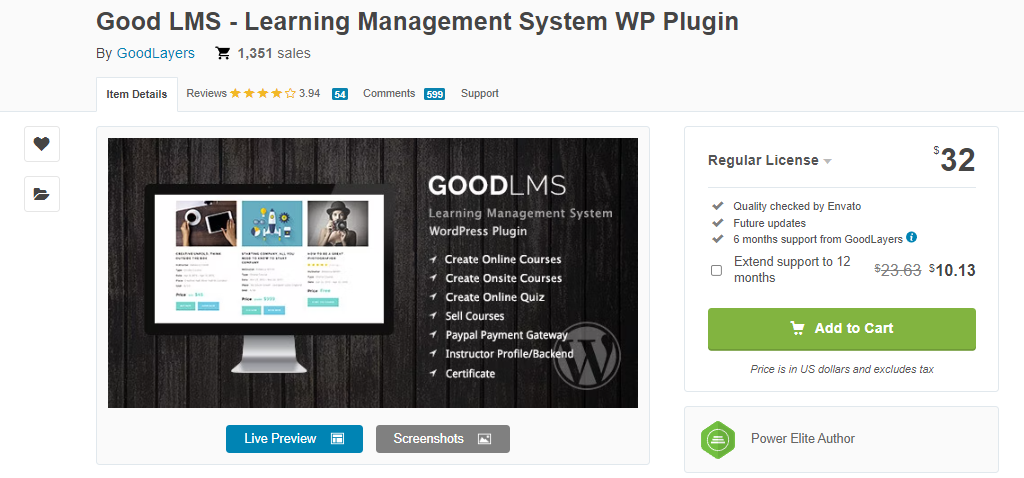Screen dimensions: 1024x478
Task: View the Screenshots button
Action: pos(443,439)
